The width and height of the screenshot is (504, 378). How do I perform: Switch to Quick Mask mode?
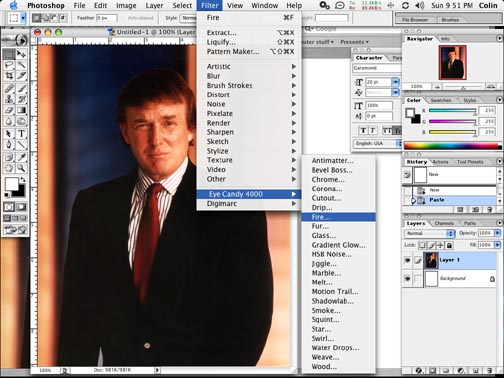pos(21,207)
